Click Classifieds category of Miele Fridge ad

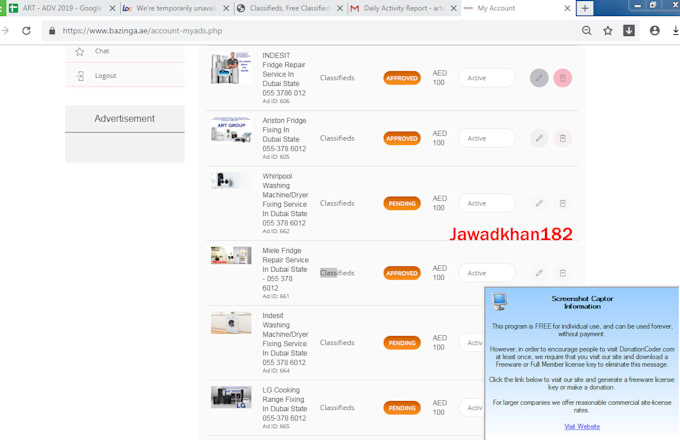pos(337,273)
